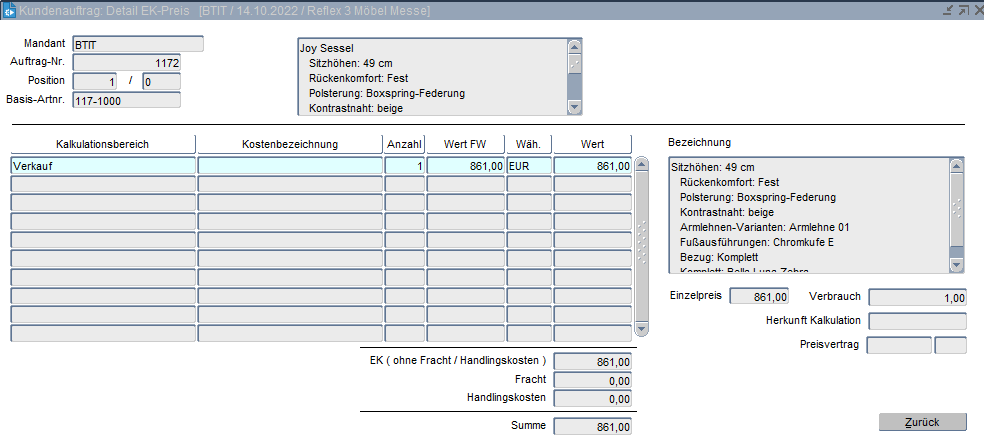Click the Mandant field containing BTIT
This screenshot has width=984, height=443.
(137, 44)
